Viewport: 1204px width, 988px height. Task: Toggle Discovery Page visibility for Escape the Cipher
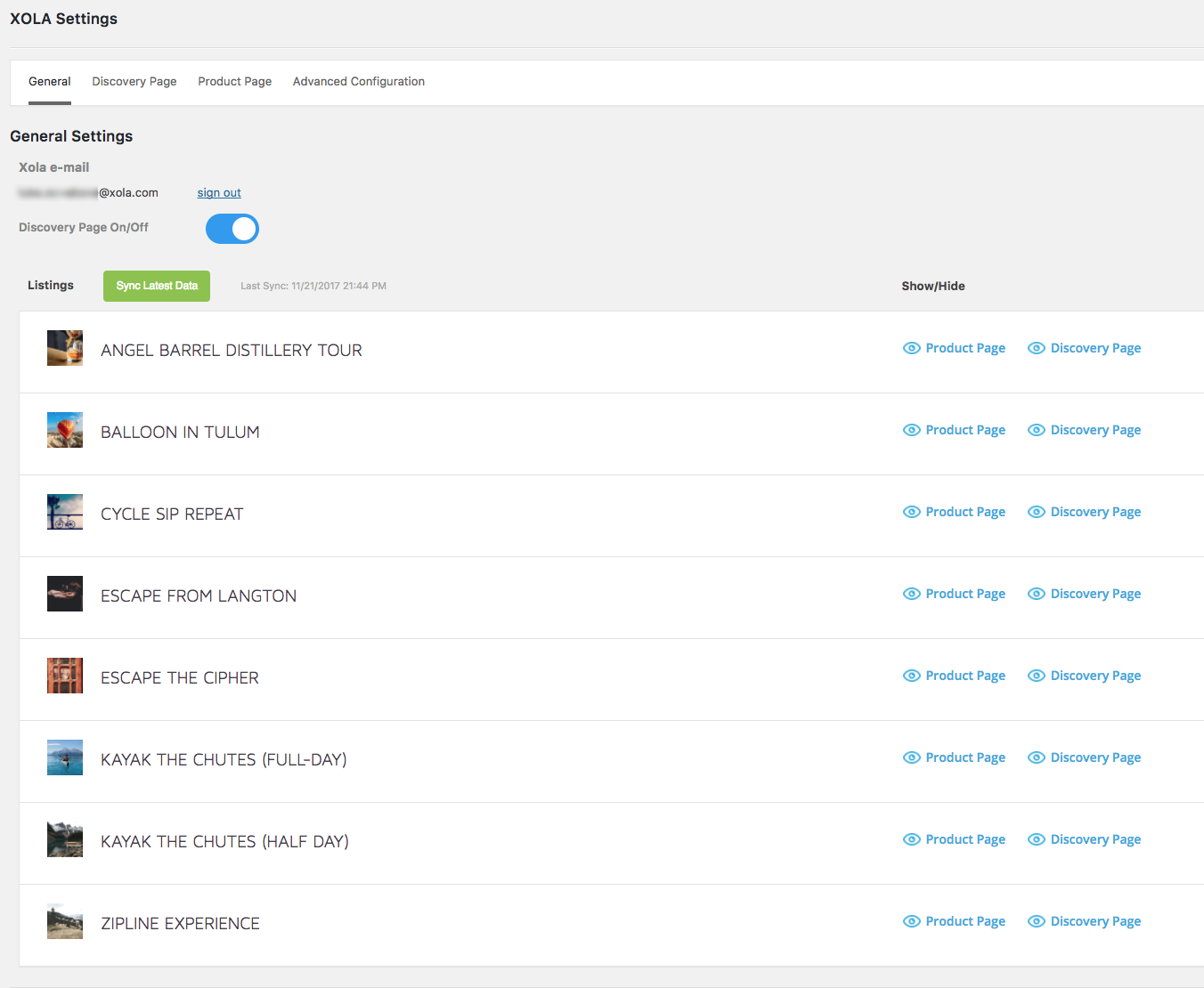[x=1084, y=676]
